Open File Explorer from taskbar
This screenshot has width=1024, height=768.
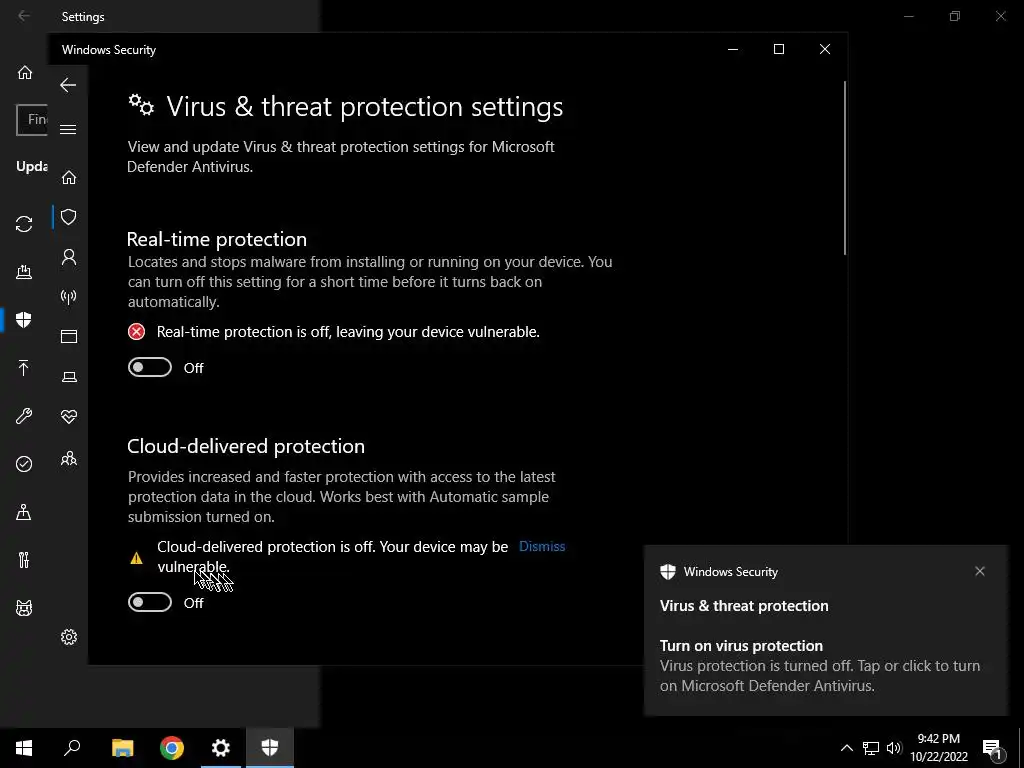click(122, 748)
